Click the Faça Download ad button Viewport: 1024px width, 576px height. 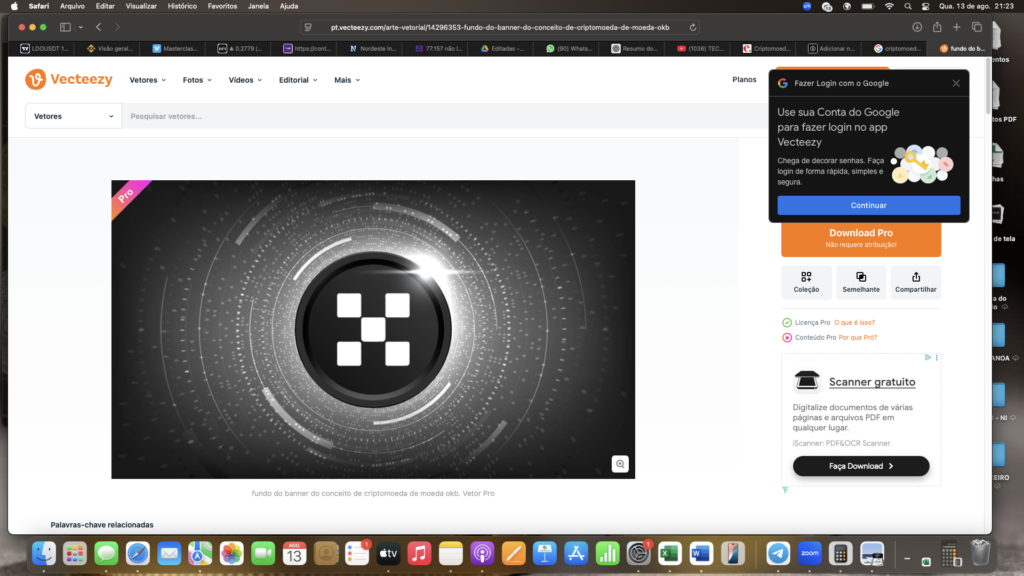pos(861,466)
